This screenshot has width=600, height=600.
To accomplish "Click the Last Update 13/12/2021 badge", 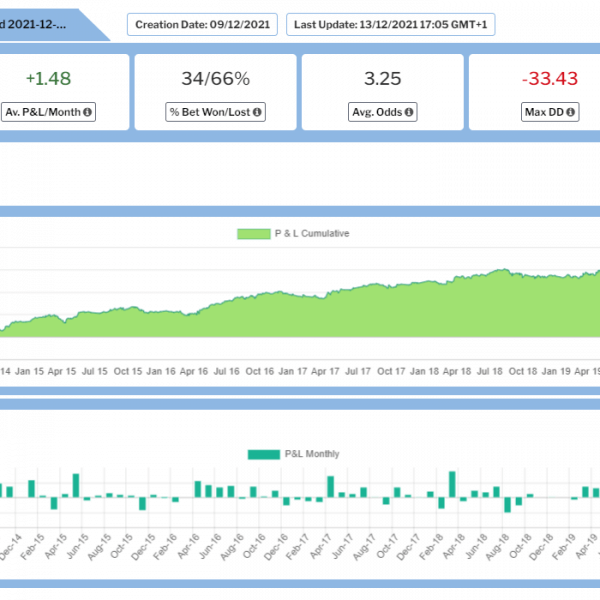I will (x=391, y=24).
